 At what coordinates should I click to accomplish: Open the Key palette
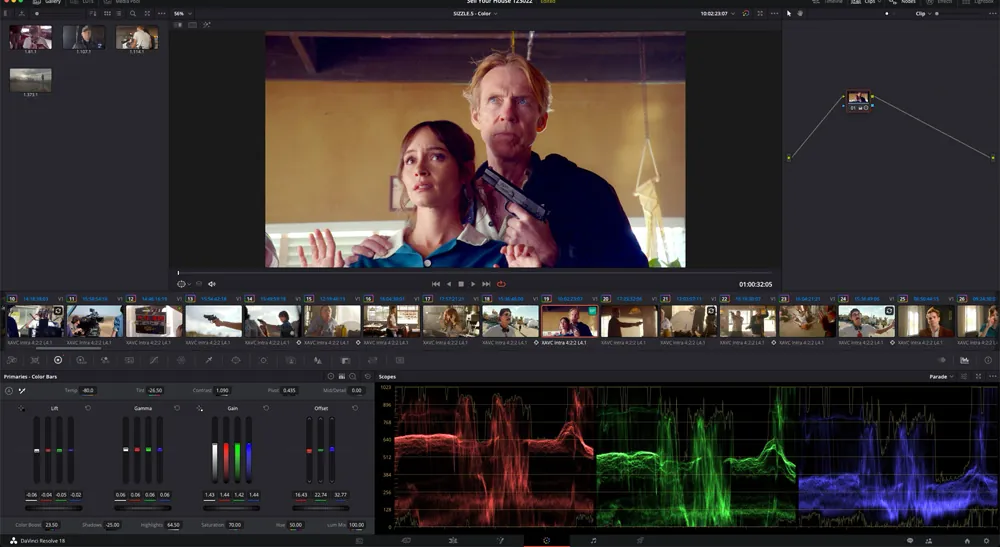(x=345, y=360)
